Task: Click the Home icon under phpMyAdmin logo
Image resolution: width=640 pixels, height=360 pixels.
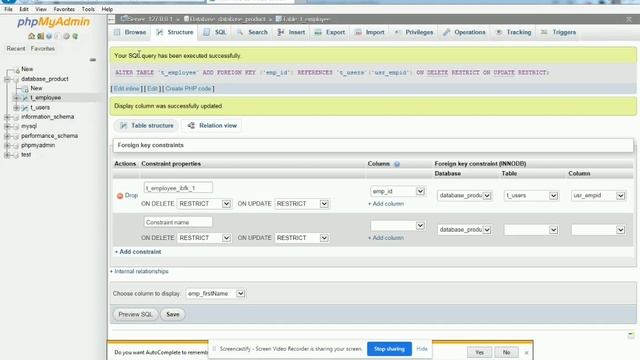Action: coord(31,36)
